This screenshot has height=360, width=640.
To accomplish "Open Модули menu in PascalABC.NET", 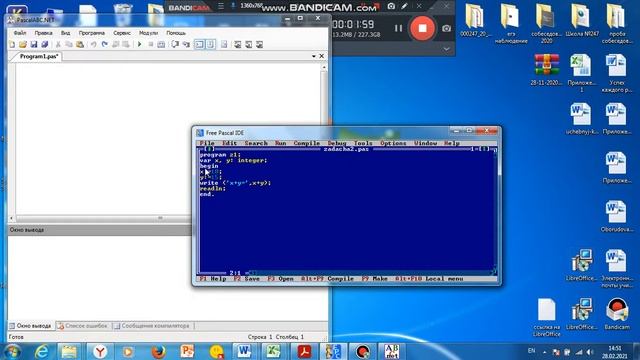I will [x=148, y=33].
